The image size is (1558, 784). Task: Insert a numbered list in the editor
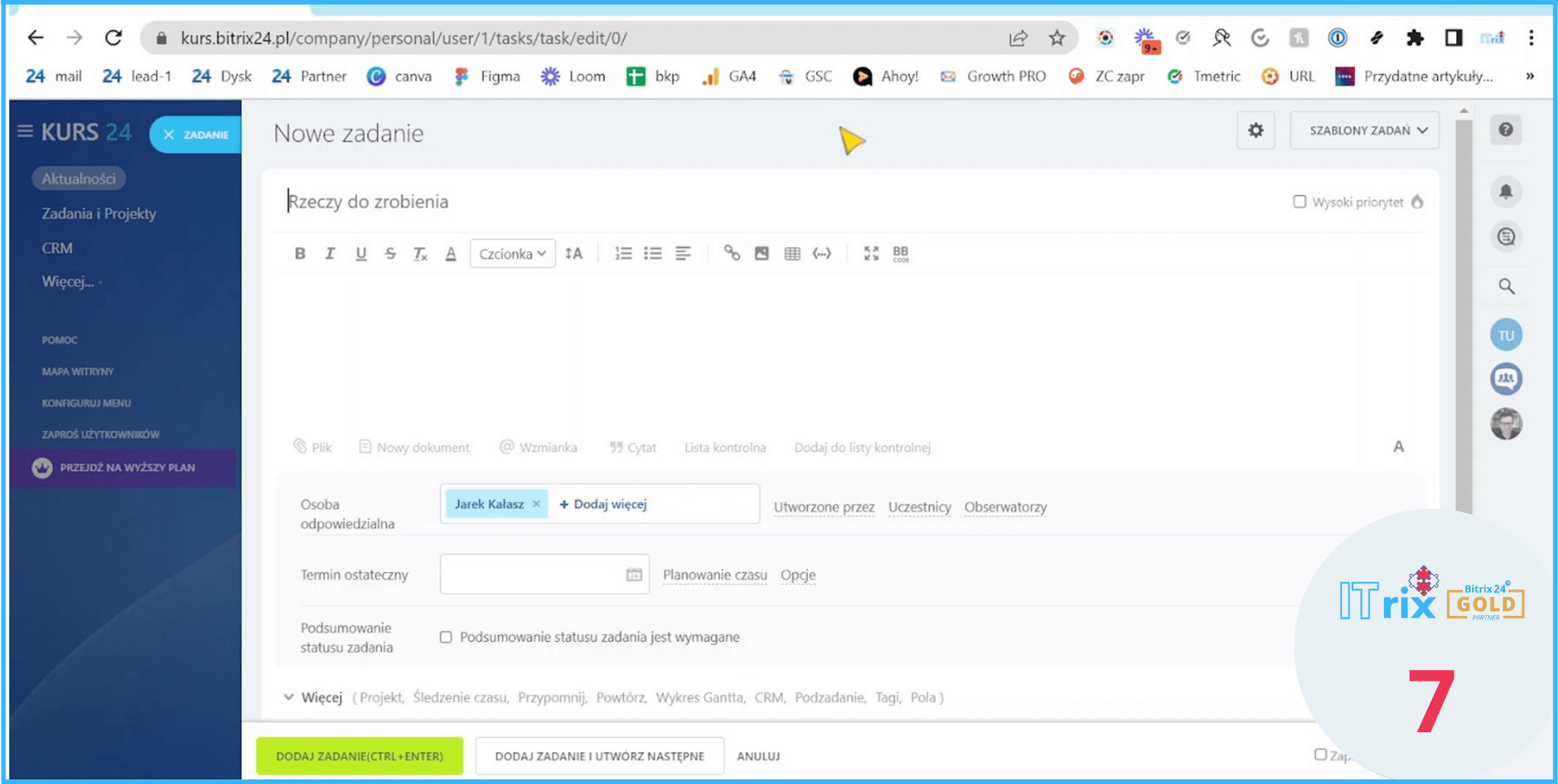point(623,253)
